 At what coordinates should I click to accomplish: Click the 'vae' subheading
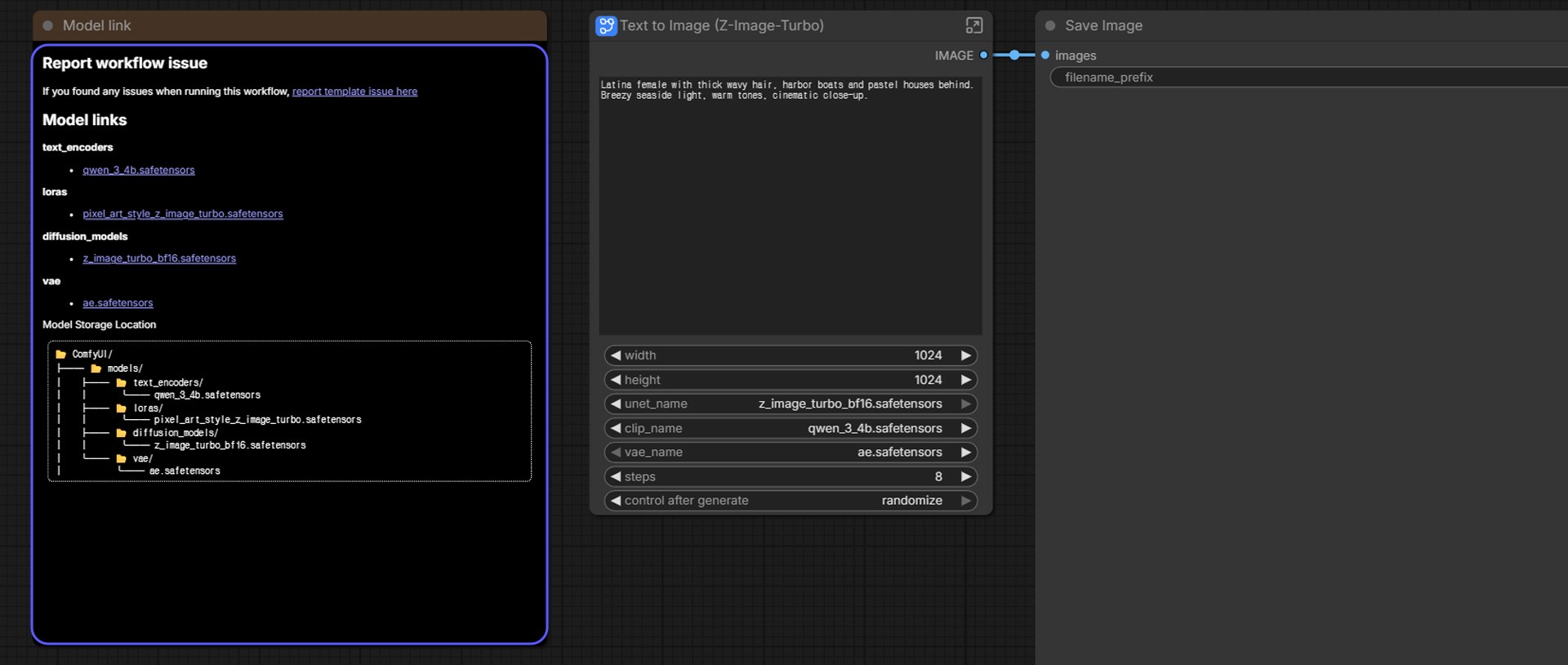coord(51,281)
